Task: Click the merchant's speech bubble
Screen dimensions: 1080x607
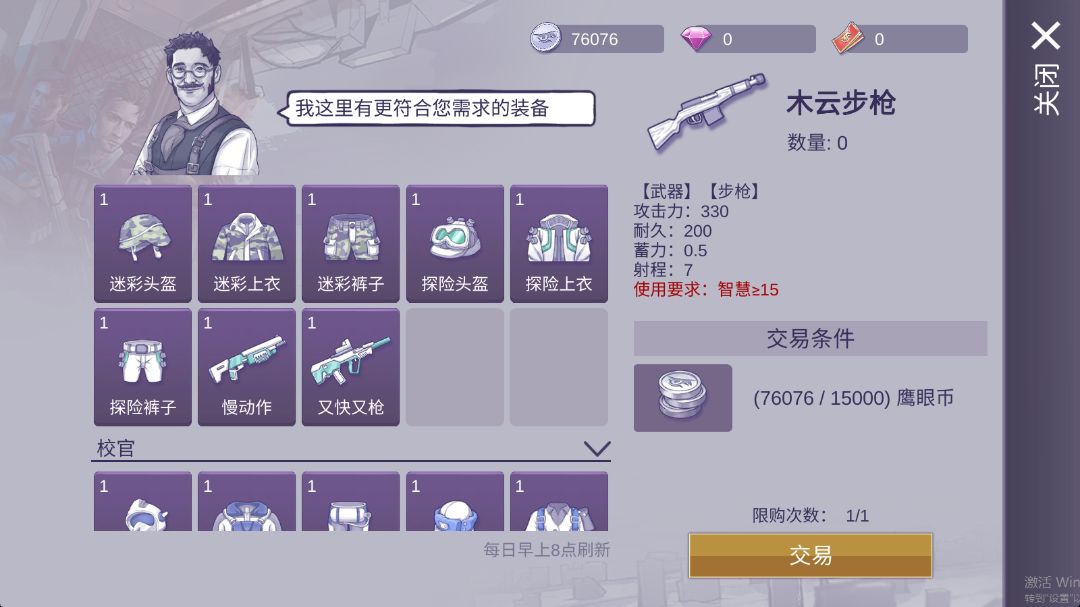Action: [437, 109]
